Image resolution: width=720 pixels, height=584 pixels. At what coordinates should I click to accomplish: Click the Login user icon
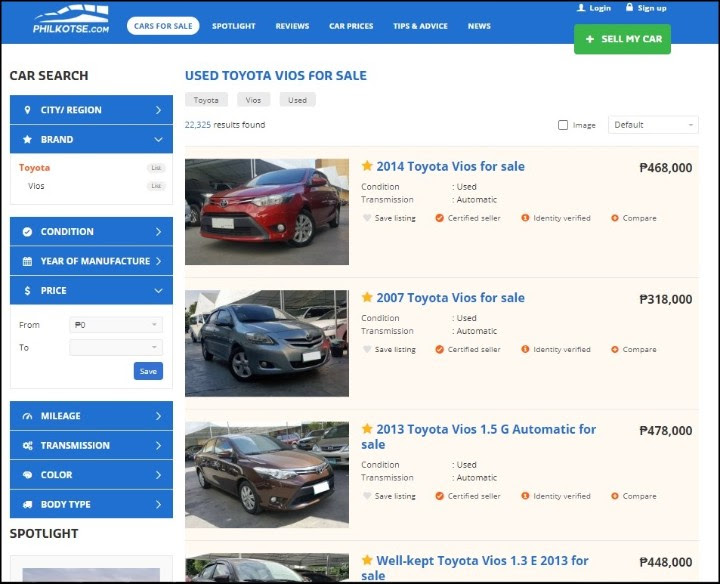pyautogui.click(x=581, y=8)
